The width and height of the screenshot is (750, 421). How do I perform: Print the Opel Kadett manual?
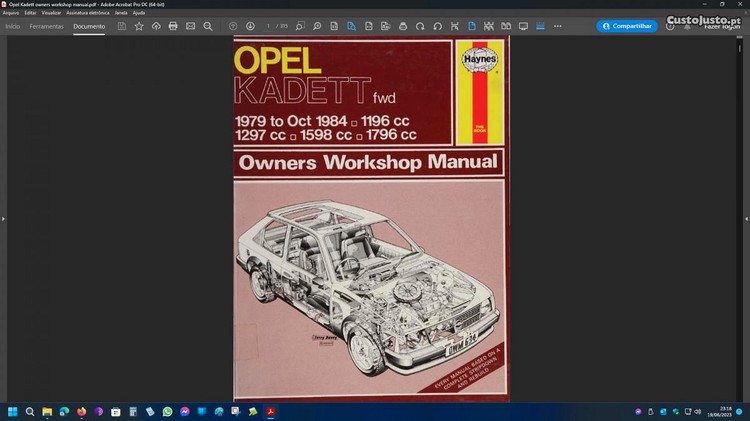(x=173, y=26)
